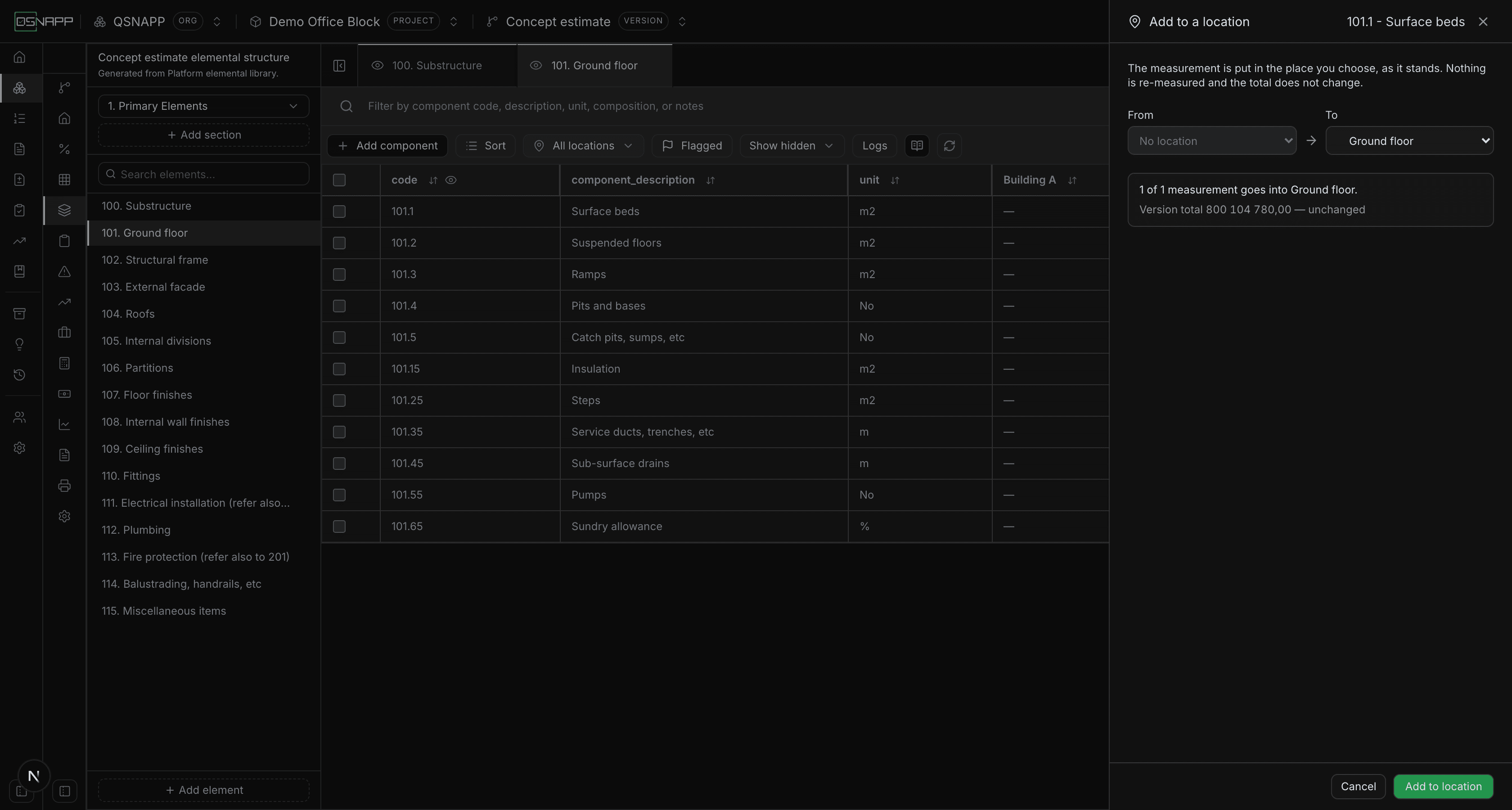
Task: Open the users icon in left rail
Action: tap(19, 417)
